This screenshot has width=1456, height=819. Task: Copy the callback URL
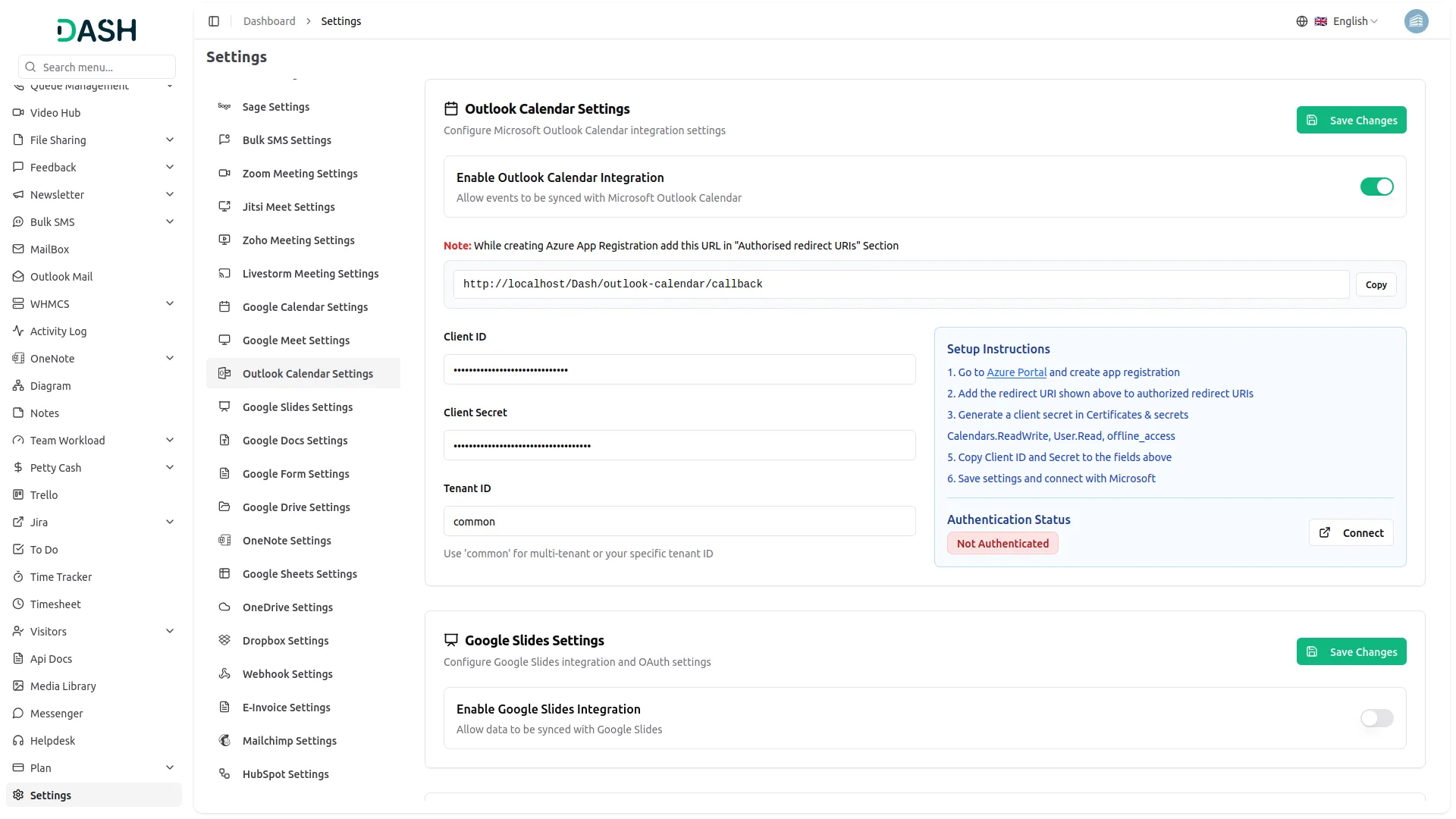1376,285
